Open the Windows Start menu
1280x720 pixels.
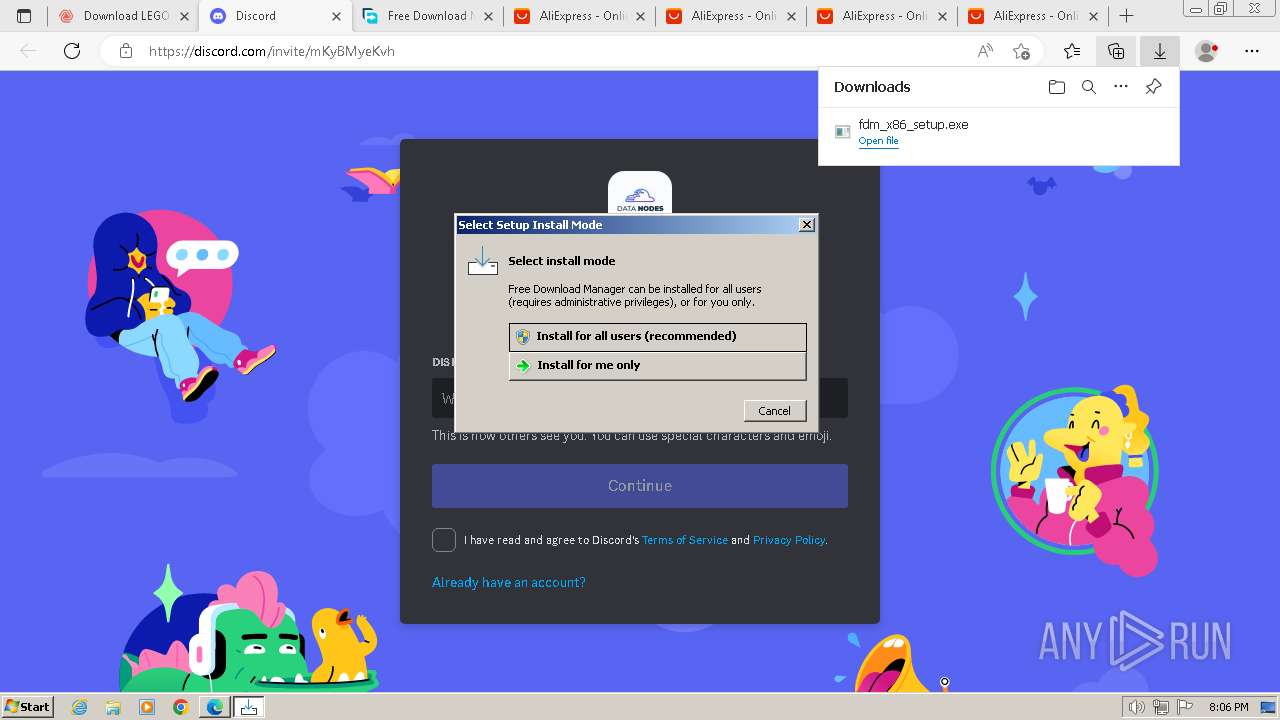tap(27, 706)
